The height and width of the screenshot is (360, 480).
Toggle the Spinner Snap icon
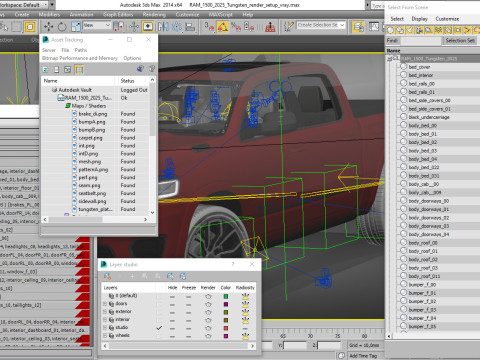(249, 26)
